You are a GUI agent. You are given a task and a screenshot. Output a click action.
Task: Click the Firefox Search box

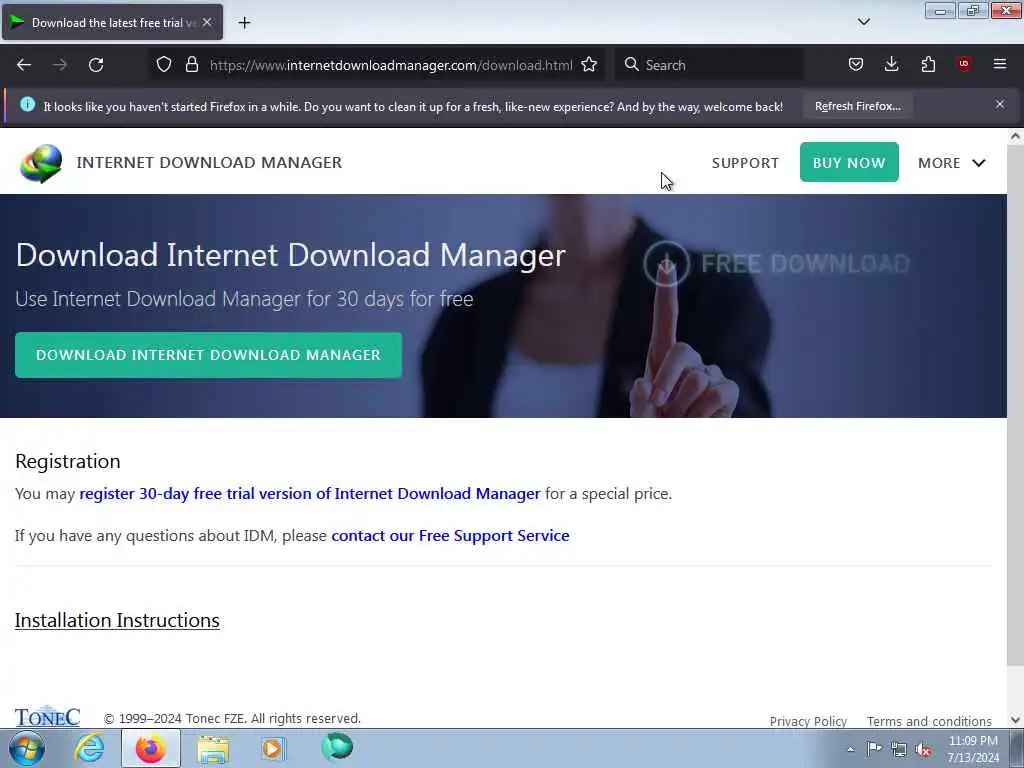point(709,65)
